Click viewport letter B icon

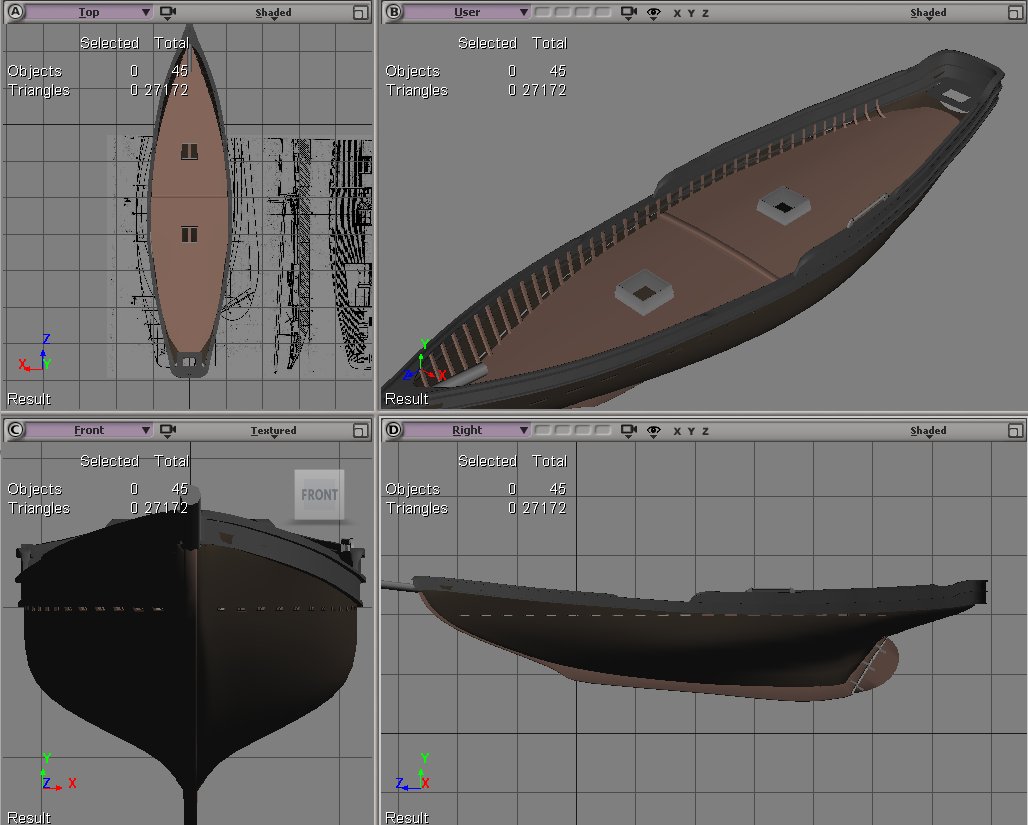pyautogui.click(x=394, y=13)
